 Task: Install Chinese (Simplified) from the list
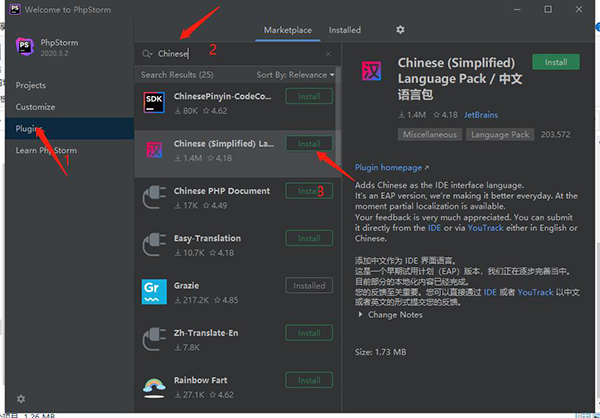[309, 144]
